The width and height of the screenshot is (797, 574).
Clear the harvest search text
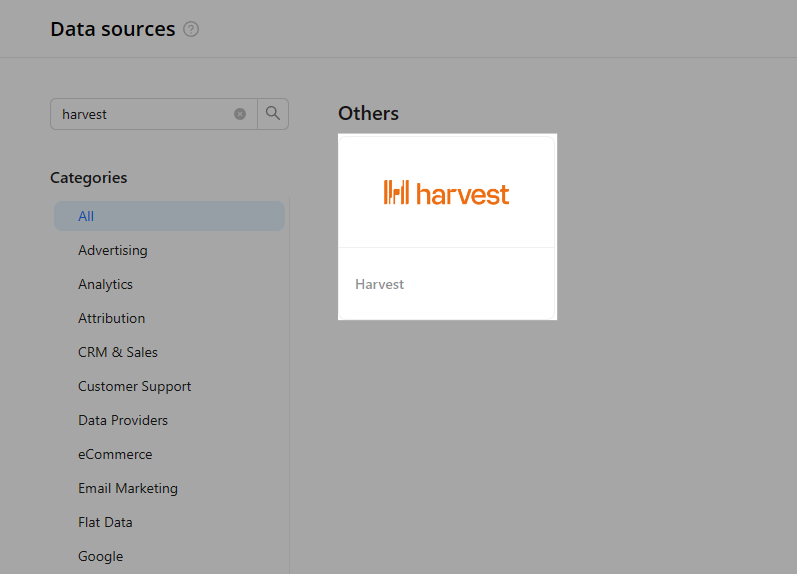point(240,114)
